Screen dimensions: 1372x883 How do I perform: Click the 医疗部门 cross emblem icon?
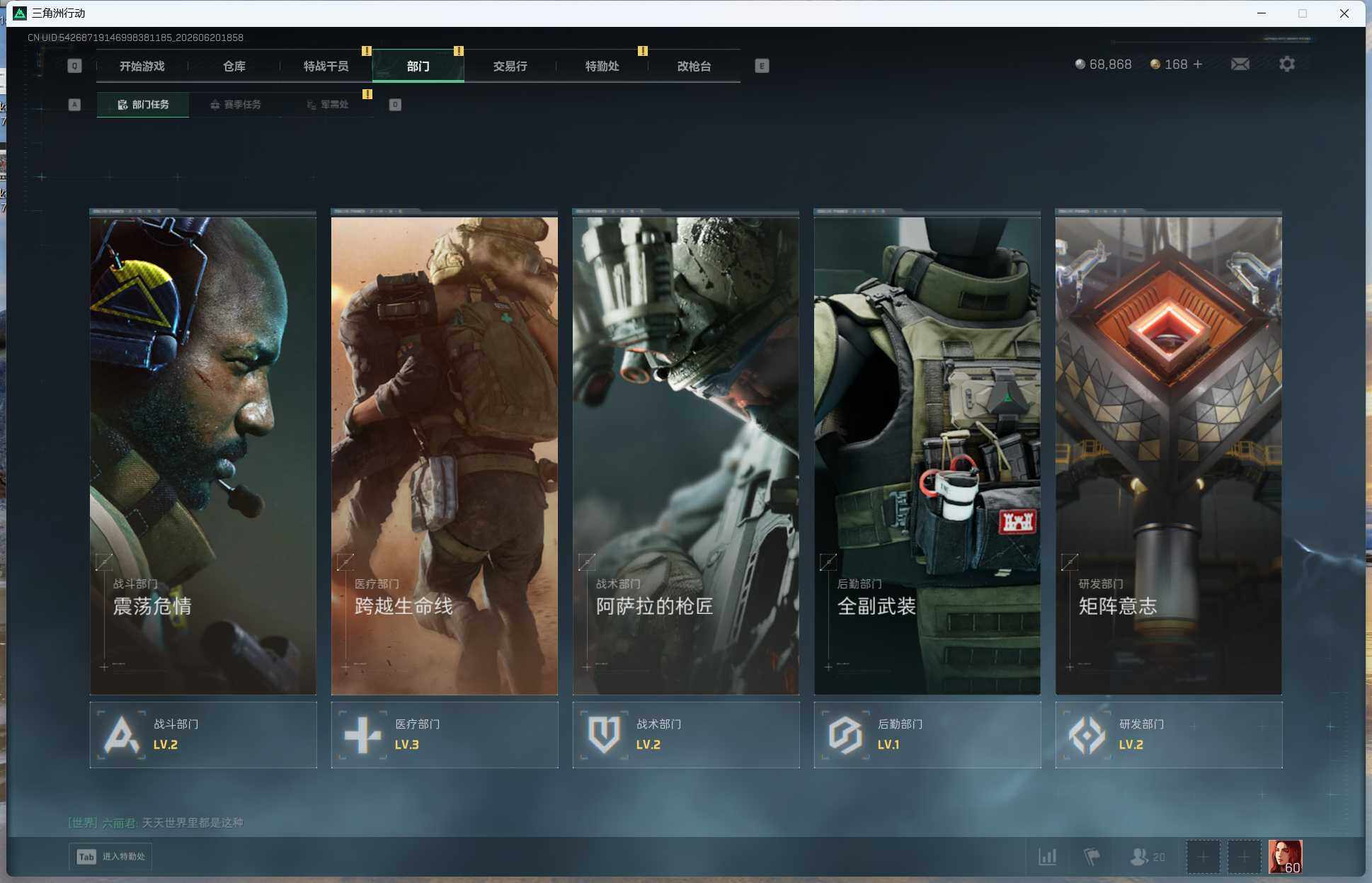tap(362, 735)
